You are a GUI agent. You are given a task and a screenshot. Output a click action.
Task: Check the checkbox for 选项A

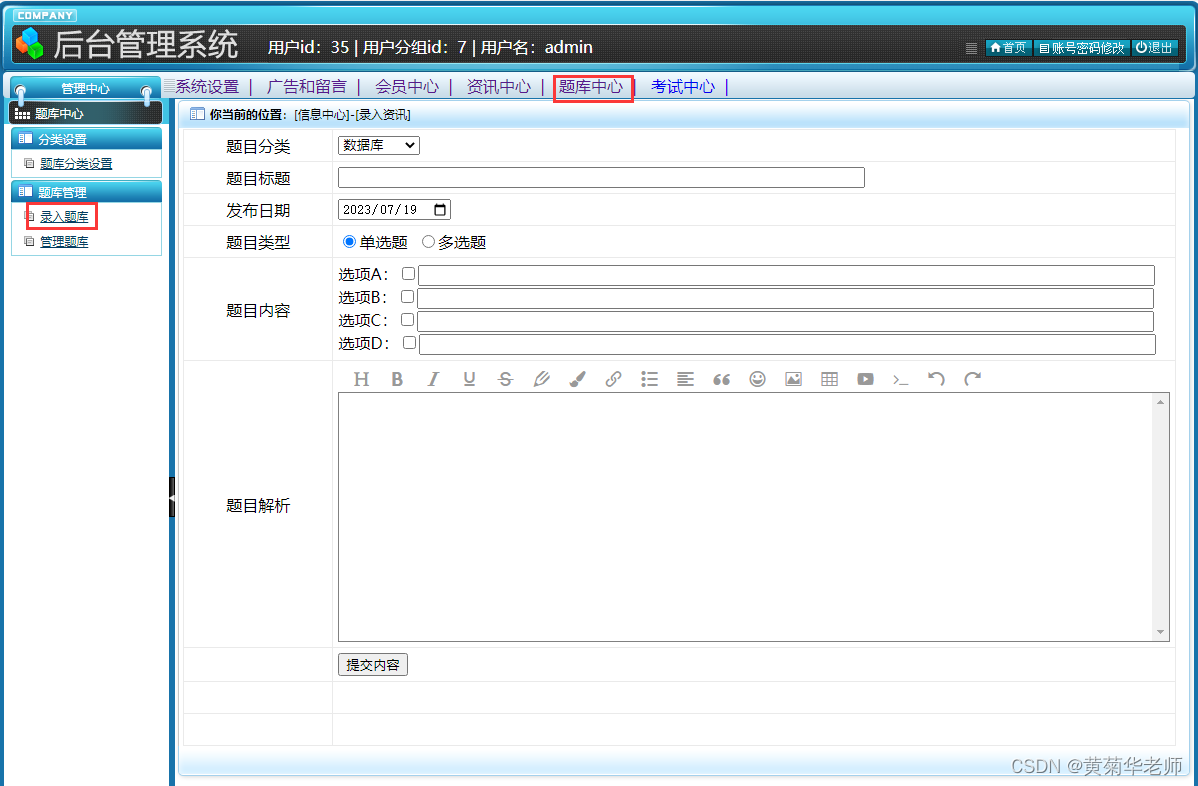408,273
